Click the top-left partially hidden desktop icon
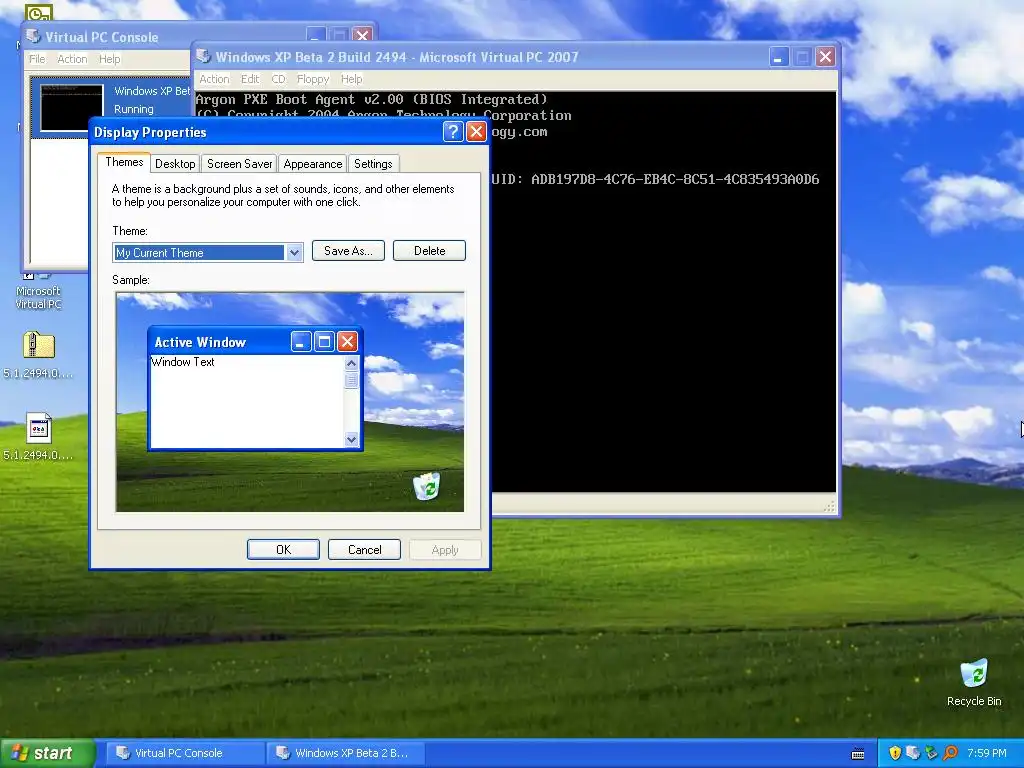 tap(39, 12)
